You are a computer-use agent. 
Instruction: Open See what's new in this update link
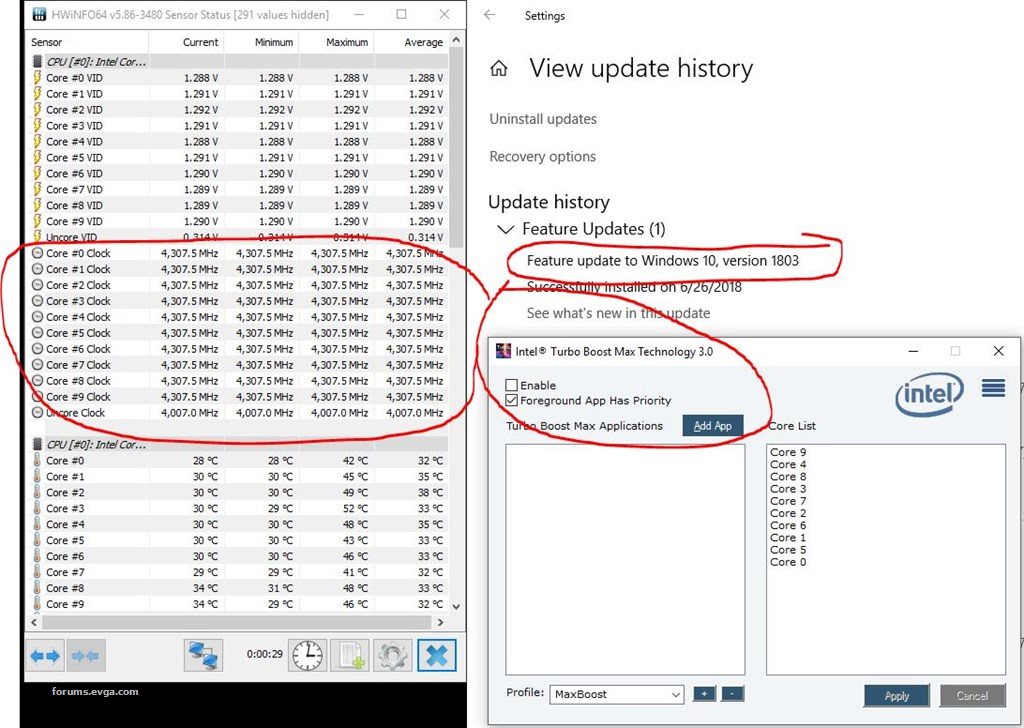[x=618, y=313]
